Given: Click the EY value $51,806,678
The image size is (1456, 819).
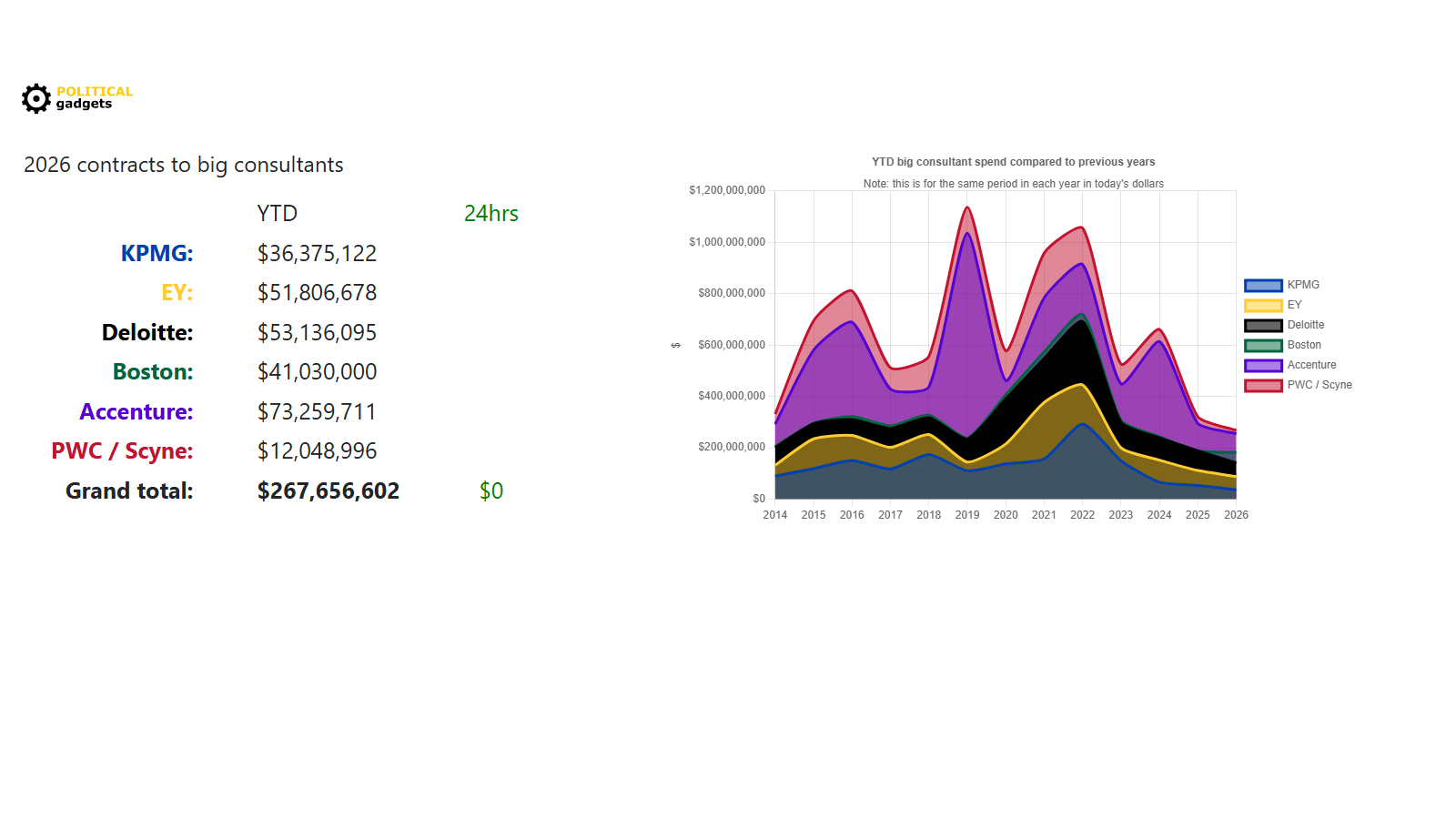Looking at the screenshot, I should tap(317, 292).
